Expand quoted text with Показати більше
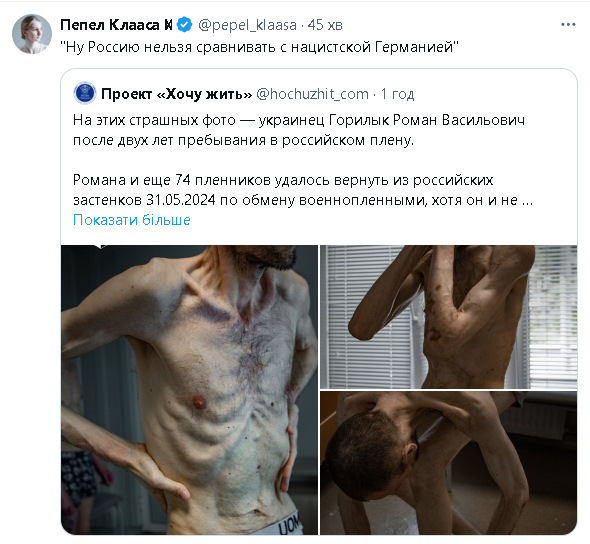This screenshot has height=544, width=590. pyautogui.click(x=132, y=220)
